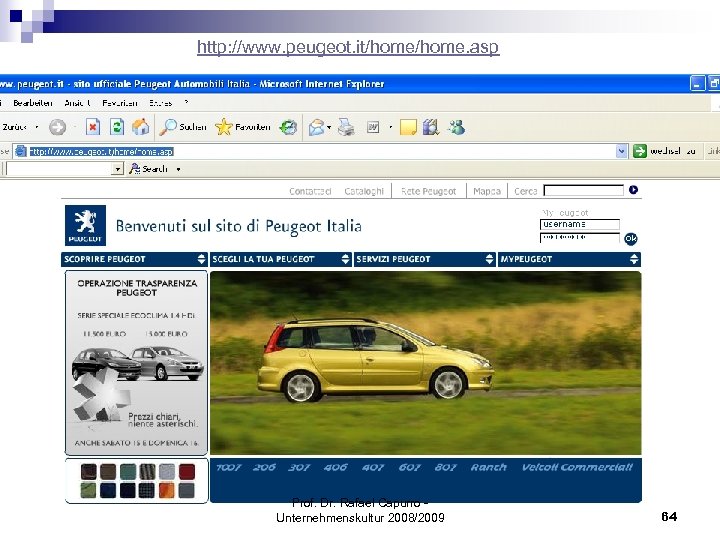
Task: Go to Home page via house icon
Action: (x=141, y=127)
